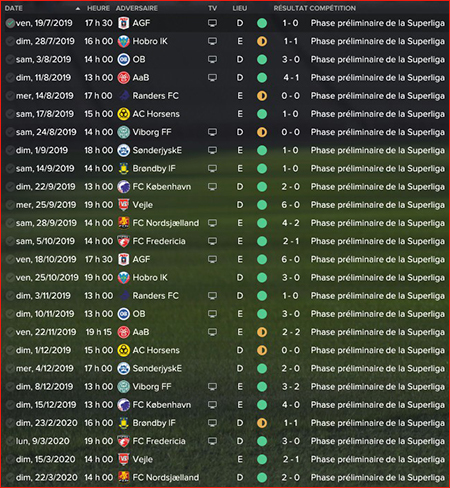This screenshot has width=450, height=488.
Task: Open the 6 - 0 result against AGF on 18/10/2019
Action: click(290, 259)
